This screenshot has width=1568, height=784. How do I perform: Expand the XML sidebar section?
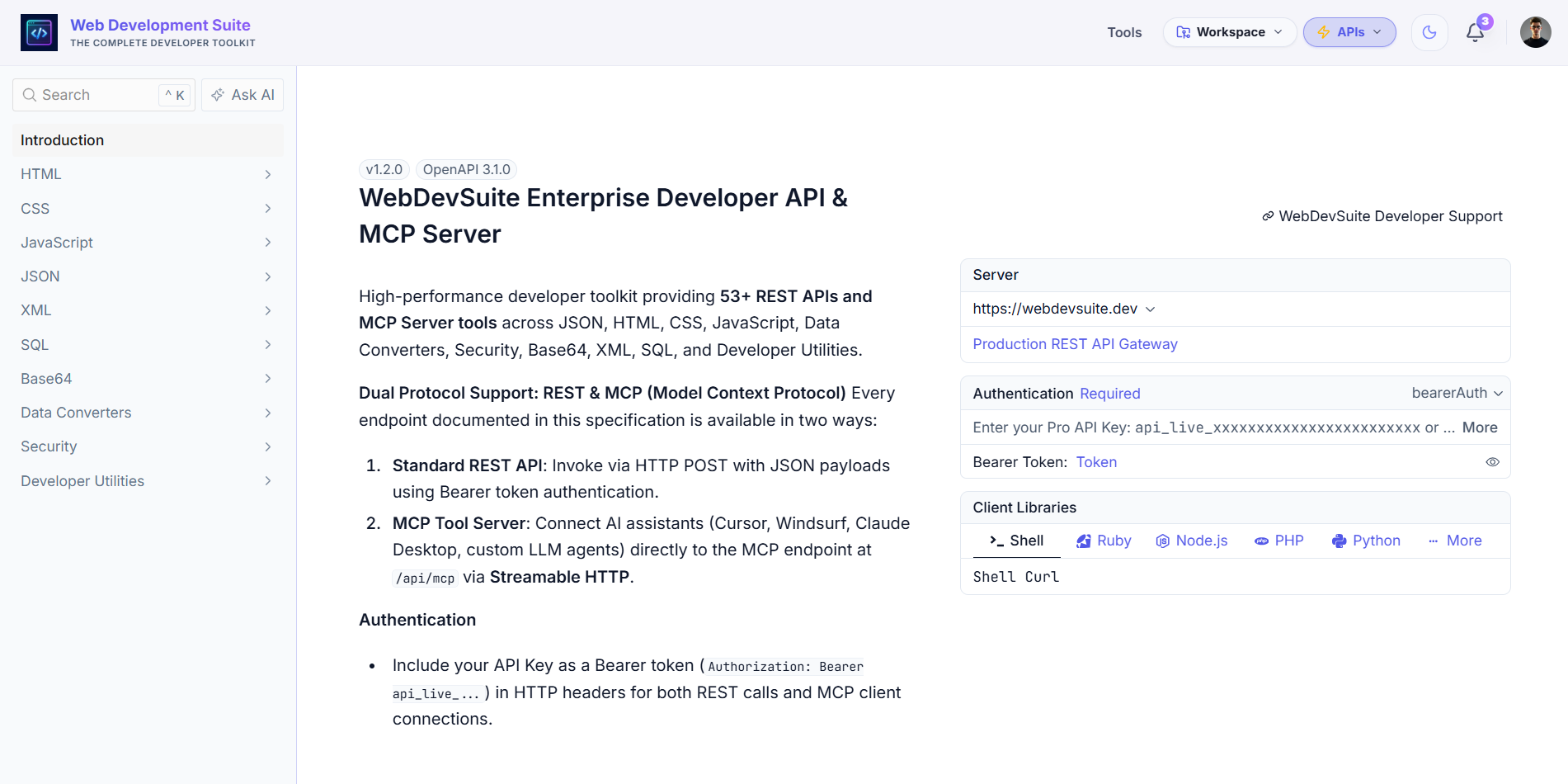pyautogui.click(x=148, y=310)
